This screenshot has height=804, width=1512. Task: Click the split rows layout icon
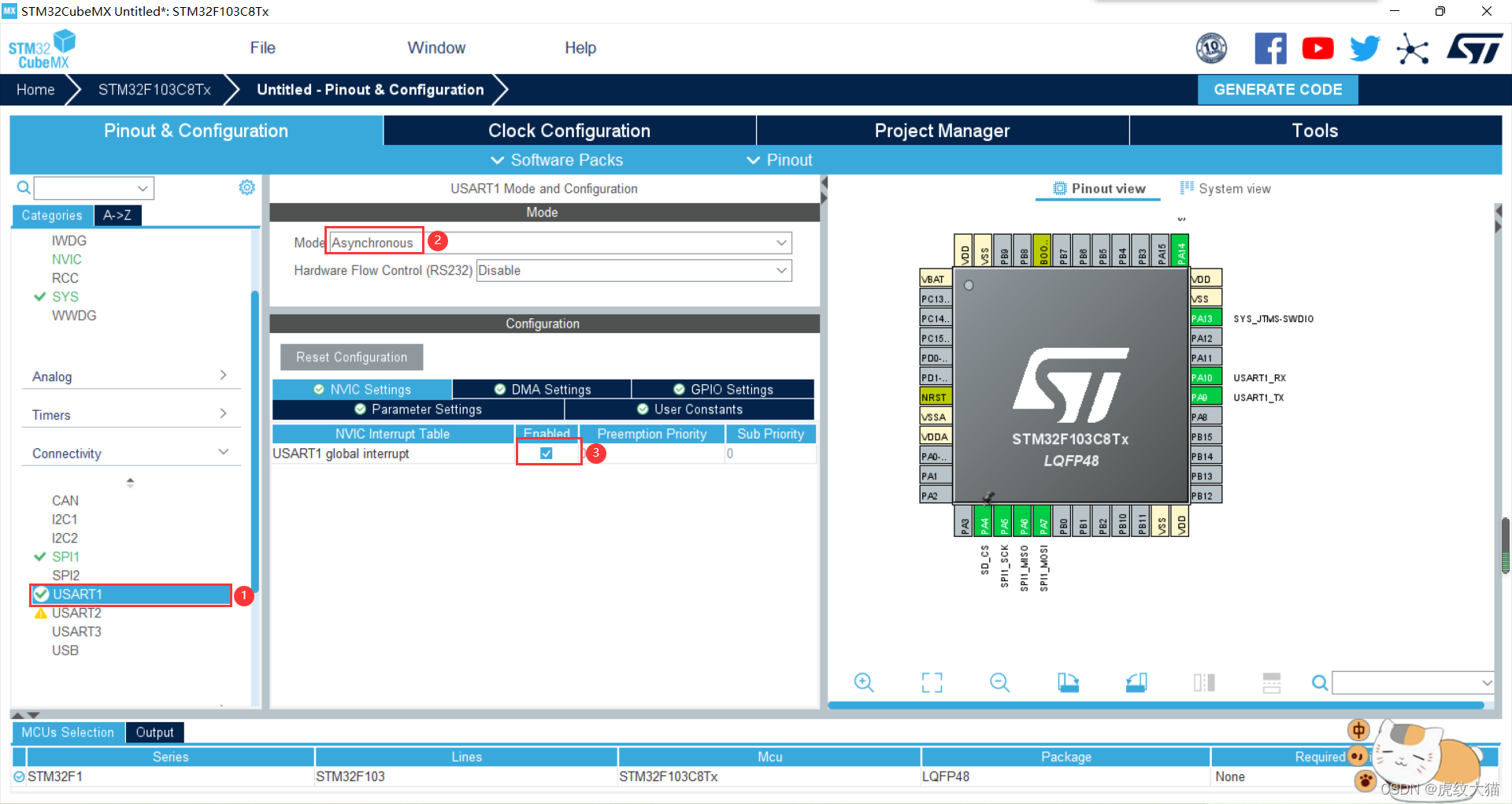click(x=1272, y=682)
